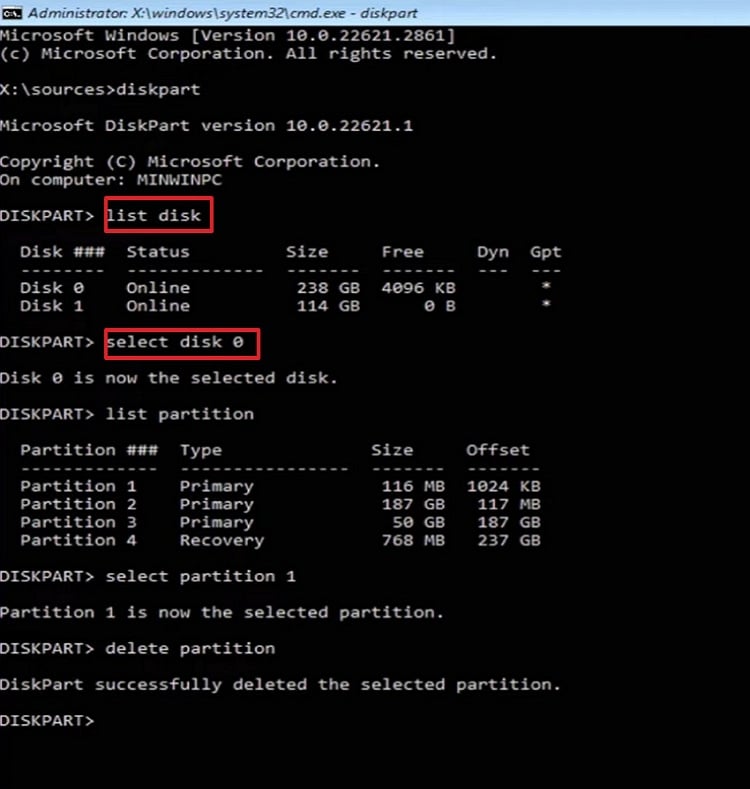Click the '117 MB' offset value
The width and height of the screenshot is (750, 789).
pyautogui.click(x=509, y=504)
